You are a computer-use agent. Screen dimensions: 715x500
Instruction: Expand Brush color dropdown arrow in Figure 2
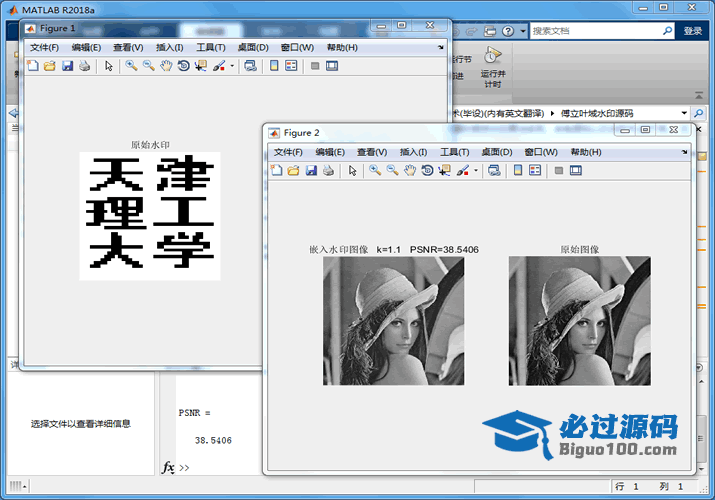coord(476,171)
